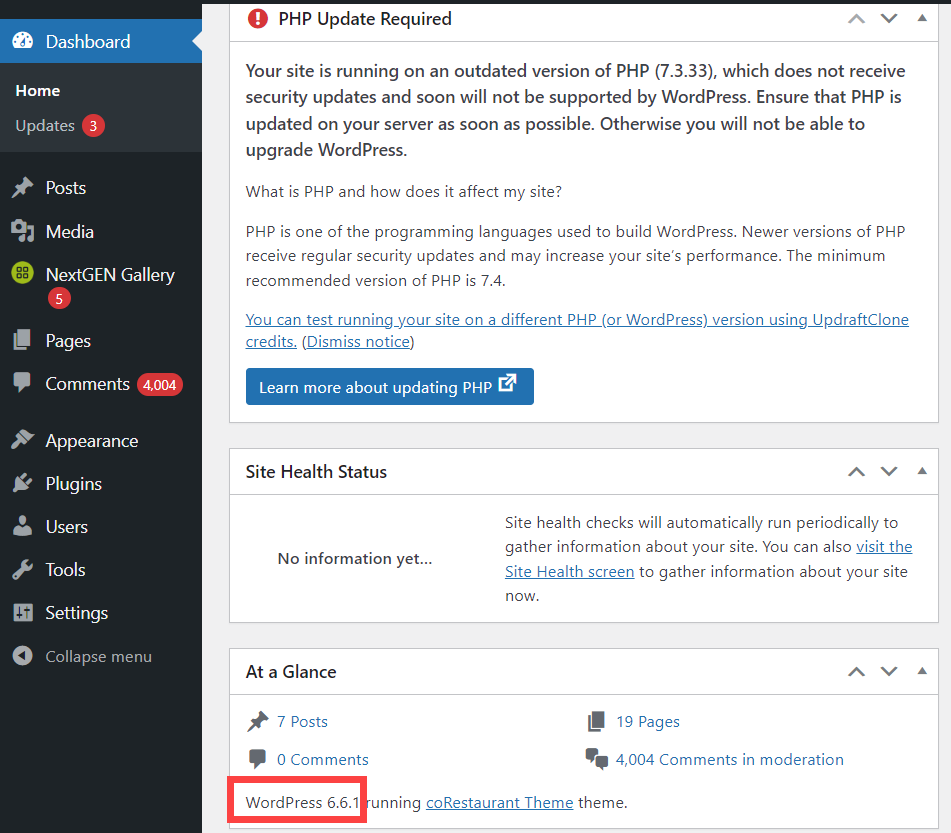Move PHP Update Required panel down
The image size is (951, 833).
point(889,19)
